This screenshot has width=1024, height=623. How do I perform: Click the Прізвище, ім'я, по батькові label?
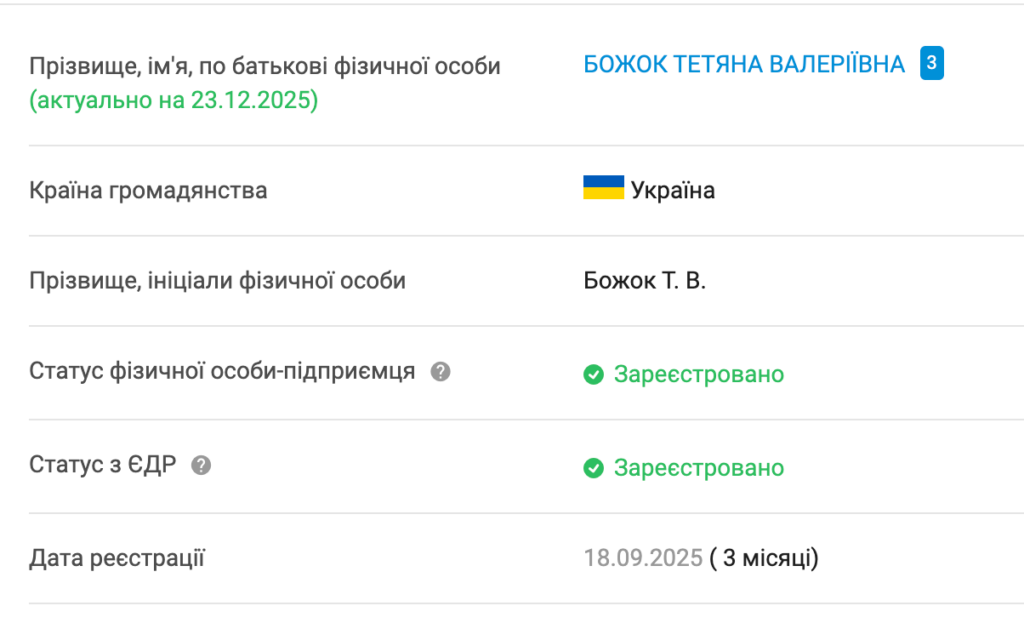click(x=265, y=67)
